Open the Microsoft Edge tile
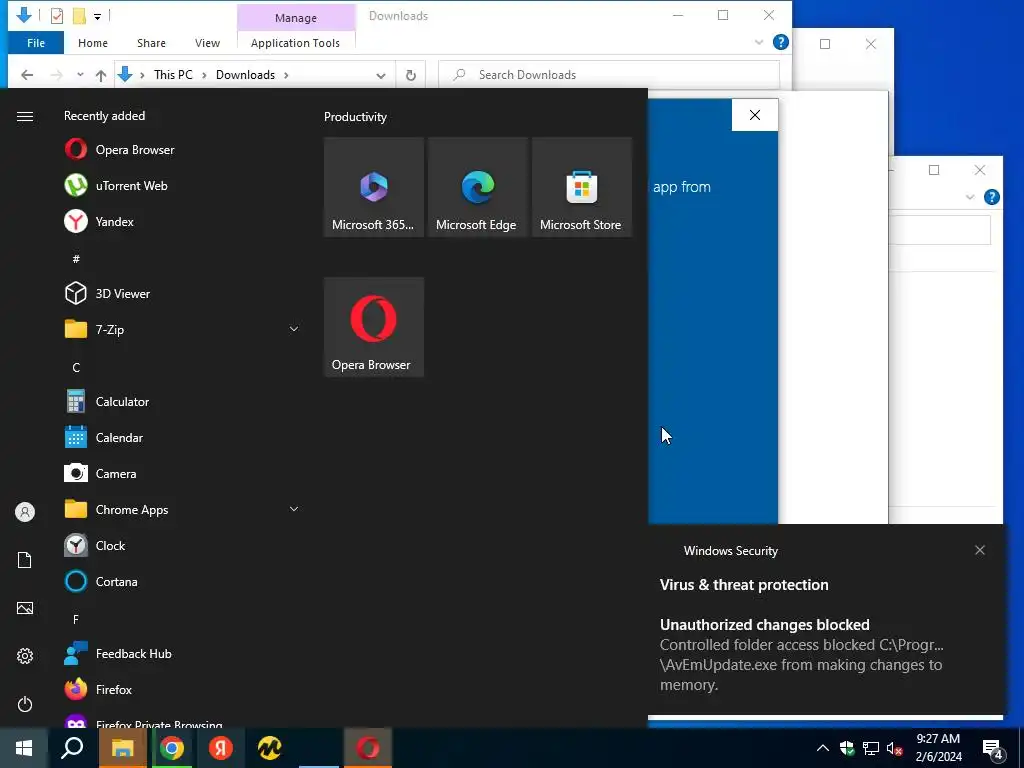 (477, 187)
